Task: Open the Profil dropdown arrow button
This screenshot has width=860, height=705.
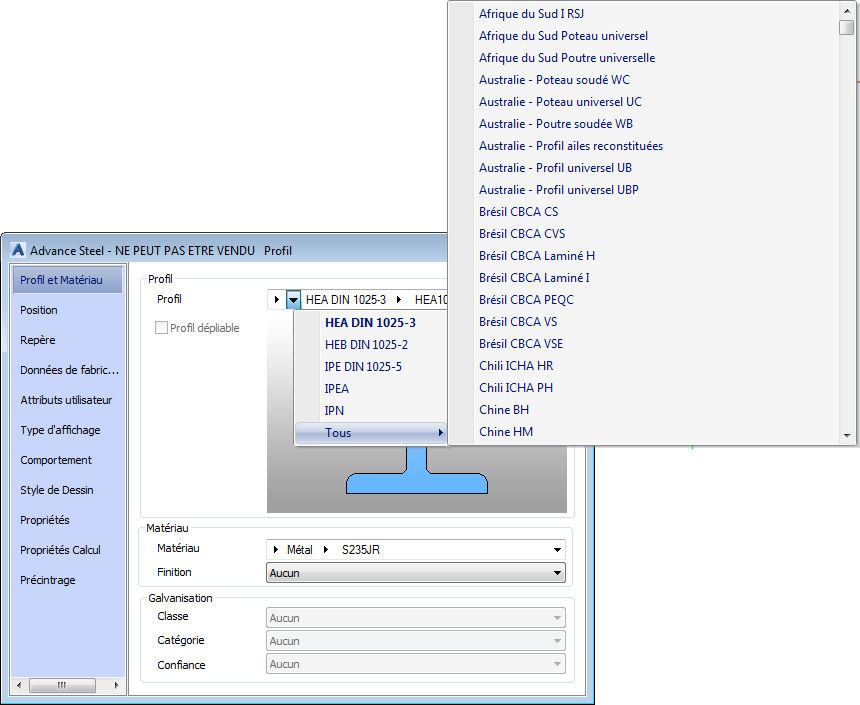Action: coord(293,300)
